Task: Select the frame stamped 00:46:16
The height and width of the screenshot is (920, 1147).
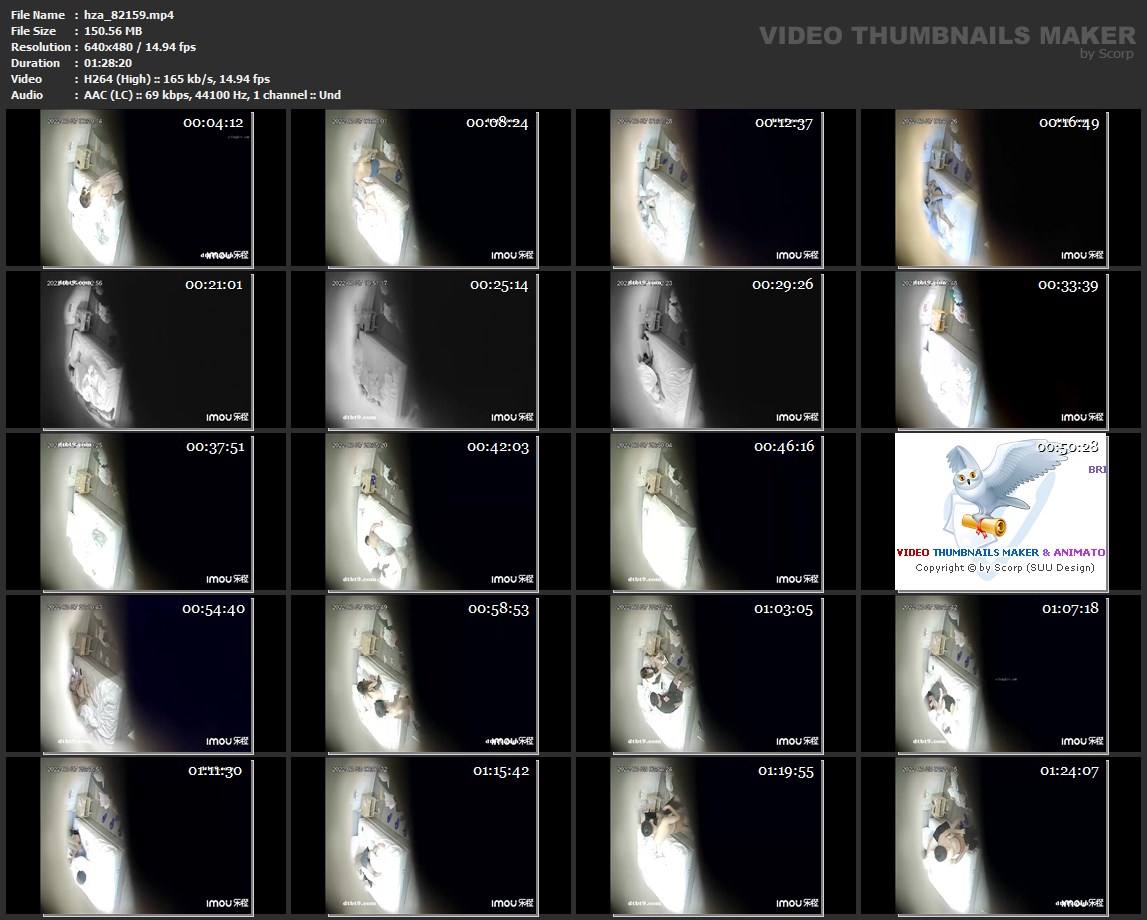Action: (x=716, y=512)
